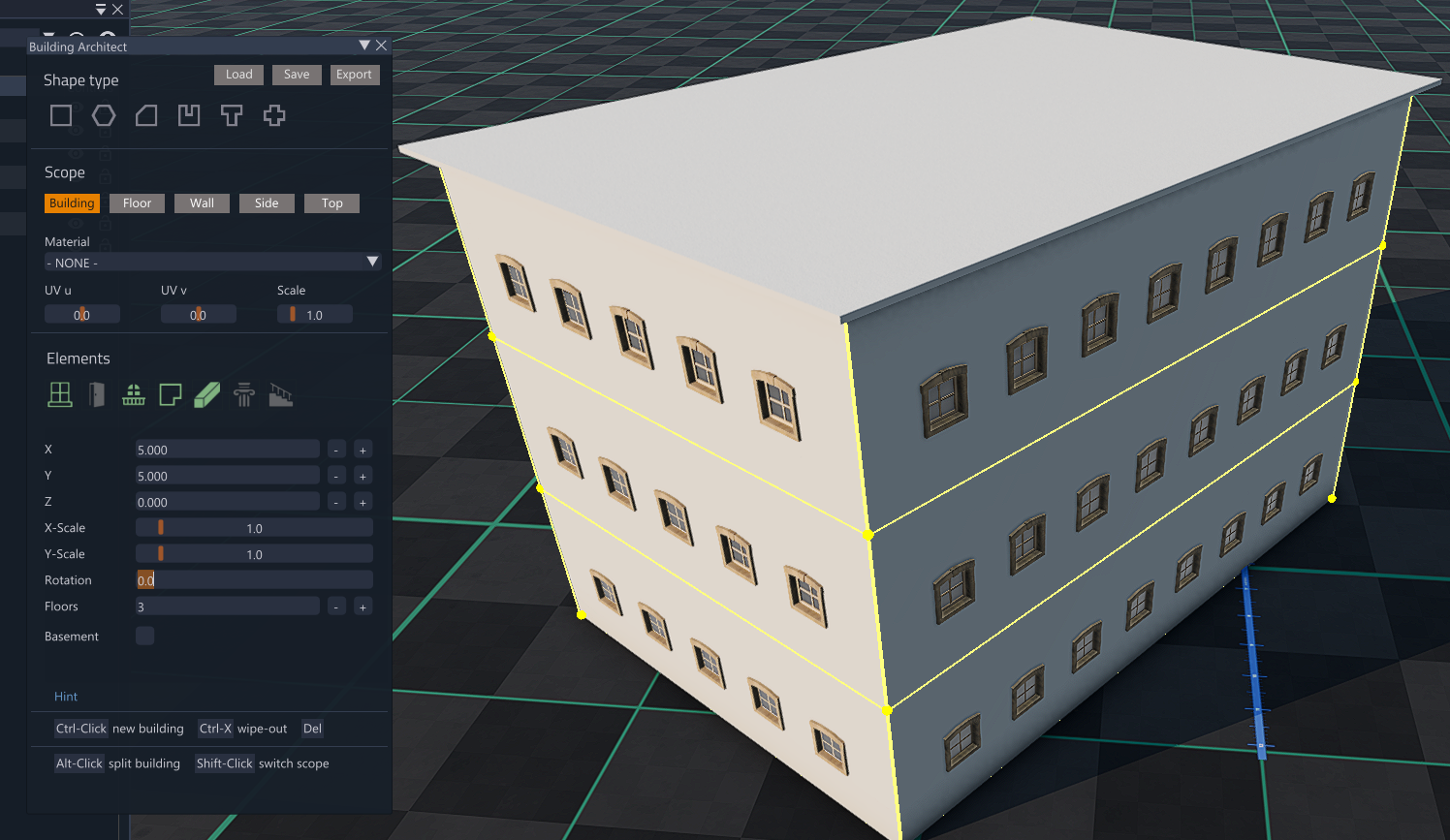Screen dimensions: 1450x840
Task: Select the cut-corner shape type
Action: pos(146,116)
